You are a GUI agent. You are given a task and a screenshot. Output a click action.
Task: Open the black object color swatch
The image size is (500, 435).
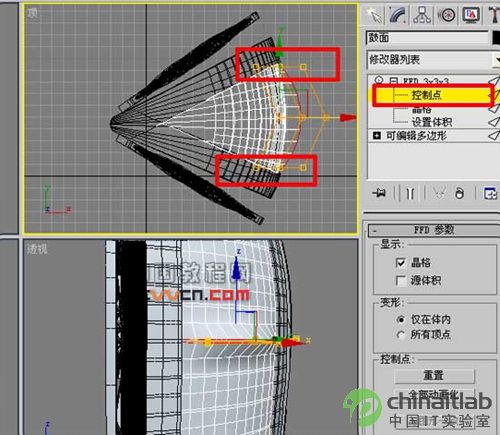point(496,38)
